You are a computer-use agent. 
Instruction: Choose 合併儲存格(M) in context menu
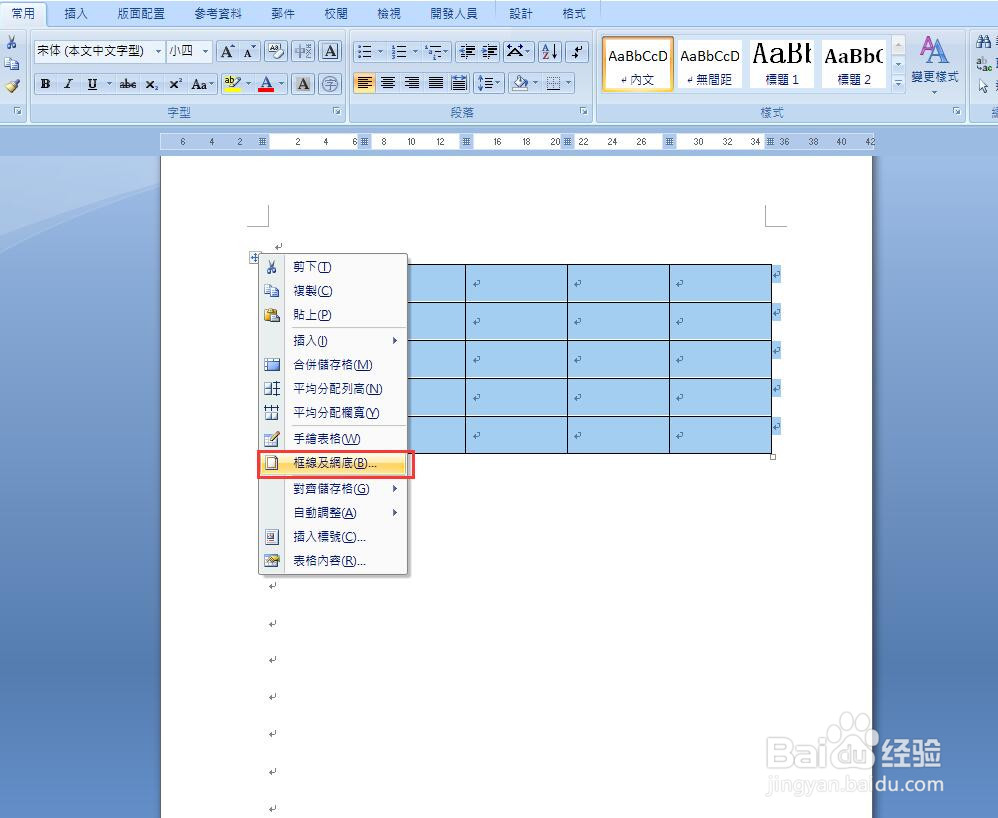[x=333, y=365]
